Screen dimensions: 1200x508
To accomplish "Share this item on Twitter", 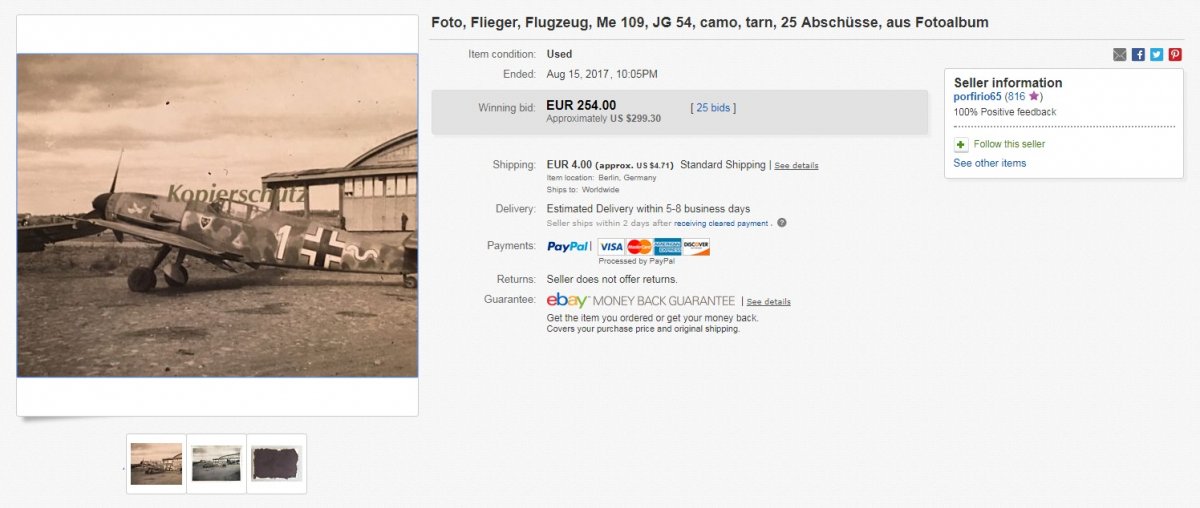I will tap(1156, 55).
